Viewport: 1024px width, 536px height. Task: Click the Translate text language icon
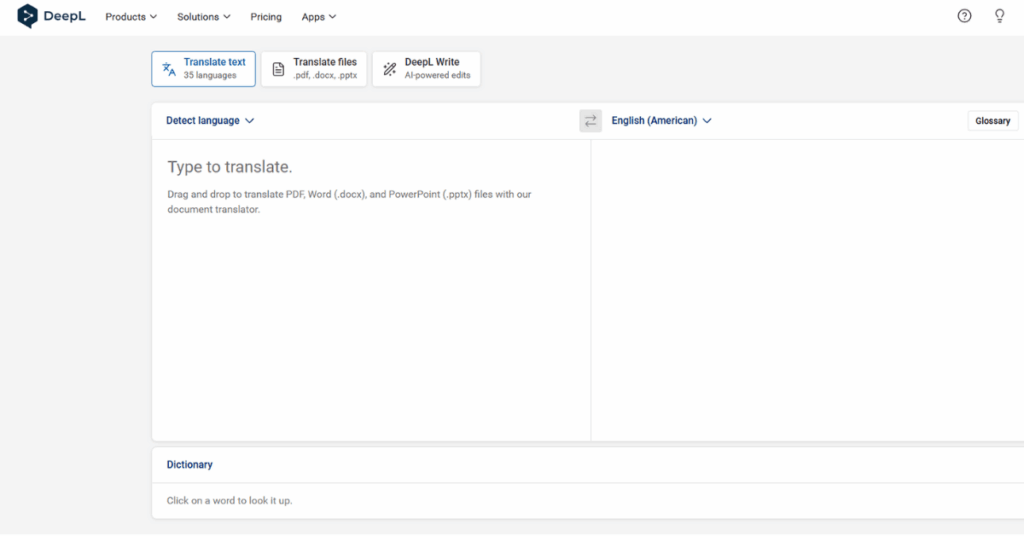click(x=169, y=69)
